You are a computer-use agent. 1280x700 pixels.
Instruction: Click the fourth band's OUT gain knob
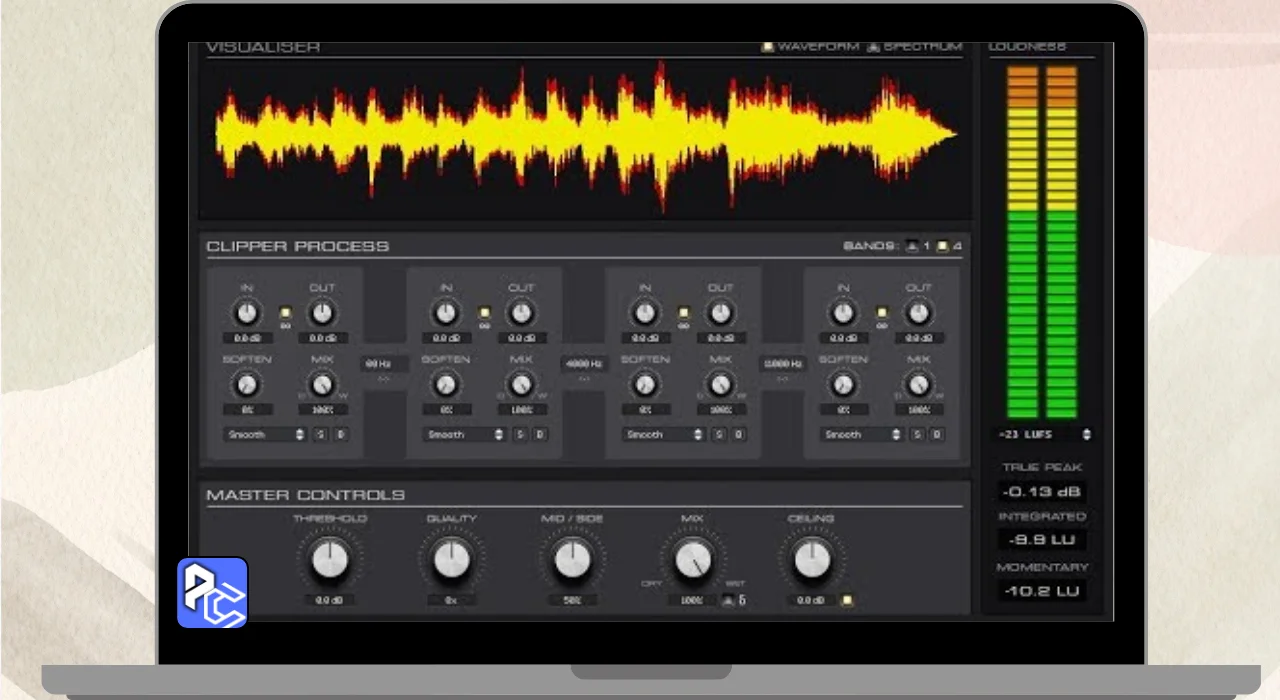tap(918, 314)
